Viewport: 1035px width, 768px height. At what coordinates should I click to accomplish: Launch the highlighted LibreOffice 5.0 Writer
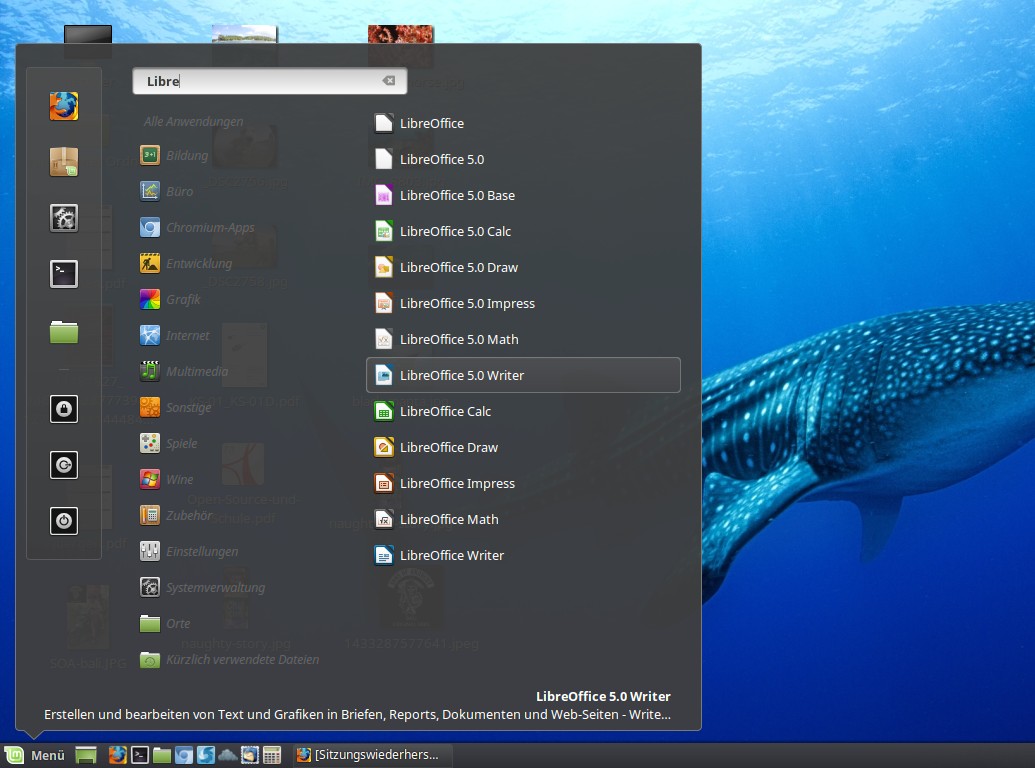coord(523,375)
